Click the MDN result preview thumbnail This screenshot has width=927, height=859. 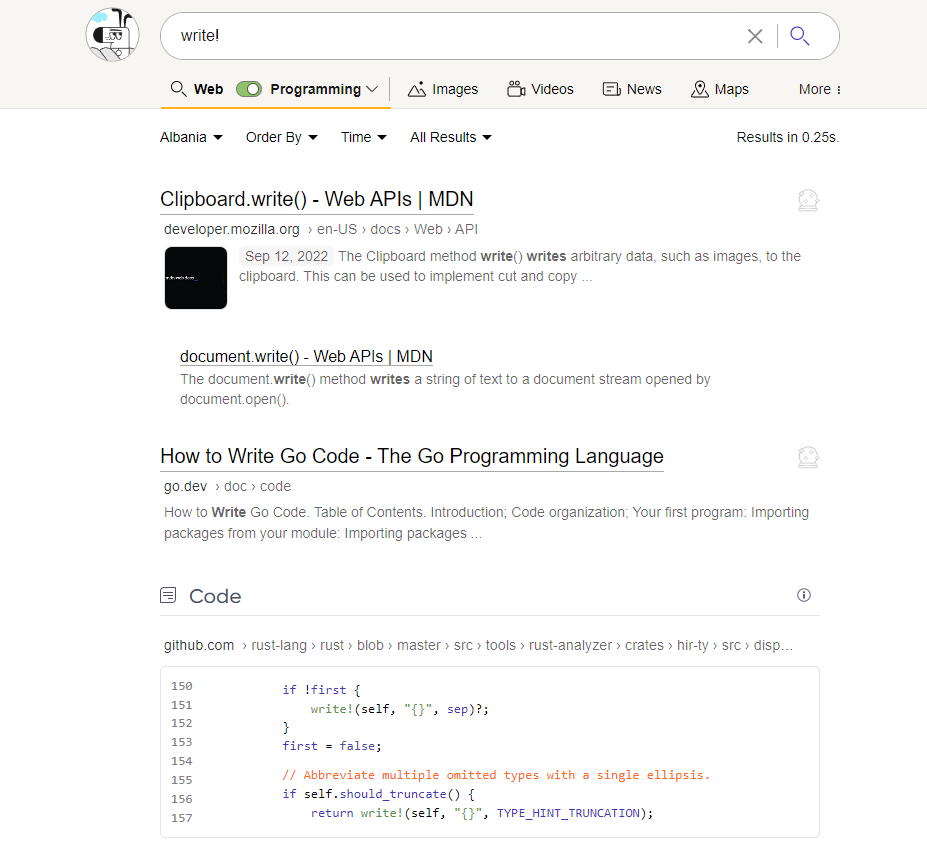tap(195, 277)
